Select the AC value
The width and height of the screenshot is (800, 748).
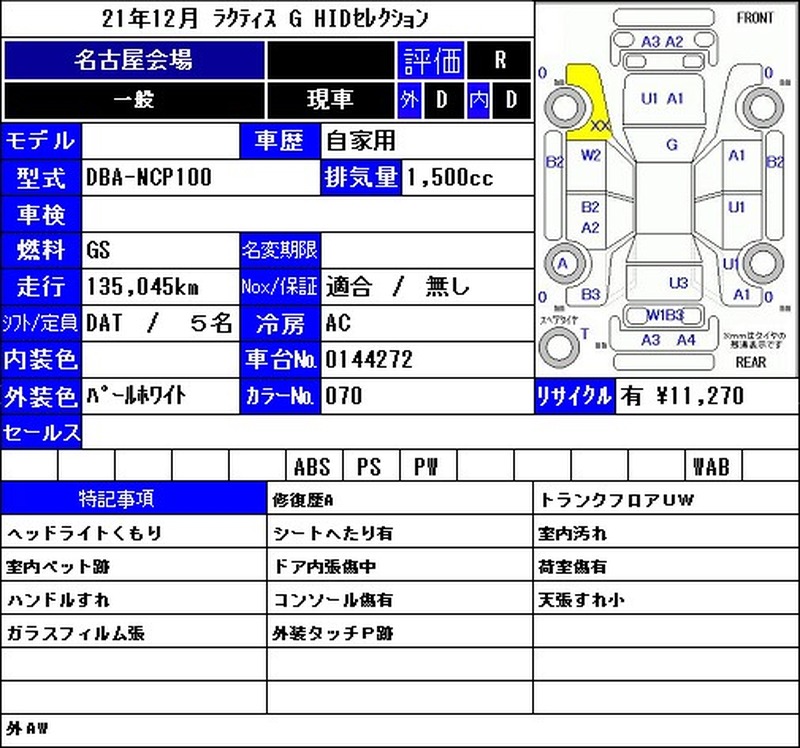pyautogui.click(x=338, y=323)
